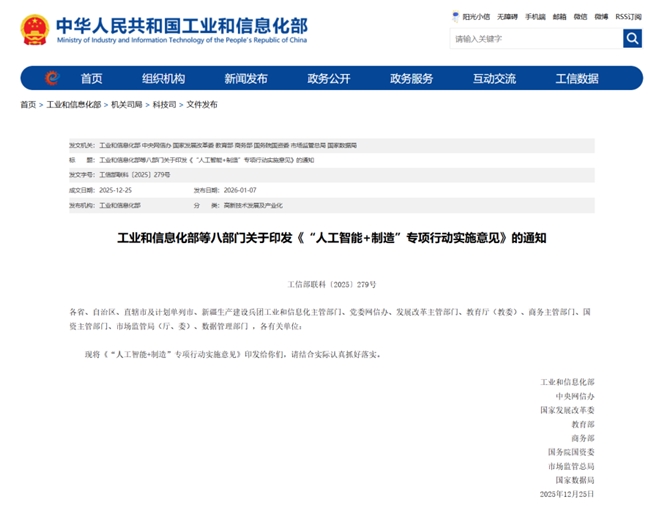Click the circular arrow icon in navigation bar
This screenshot has height=507, width=650.
[x=52, y=78]
